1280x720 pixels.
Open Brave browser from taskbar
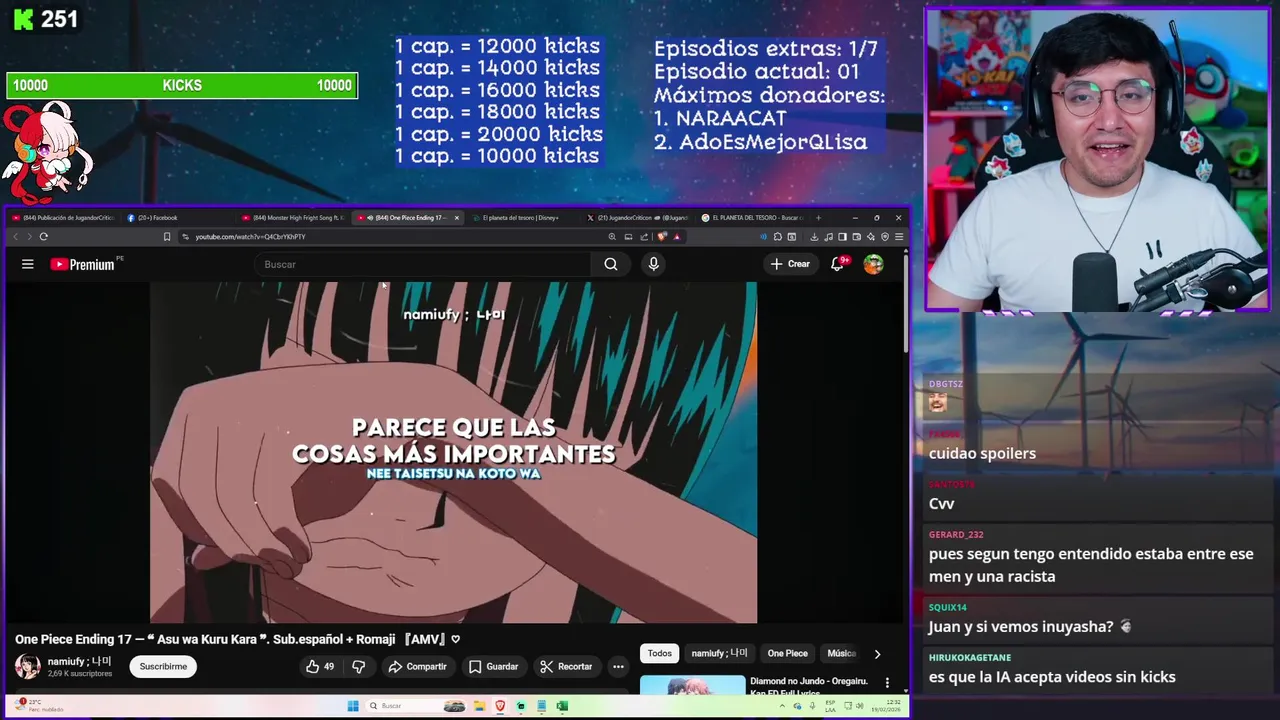click(500, 706)
